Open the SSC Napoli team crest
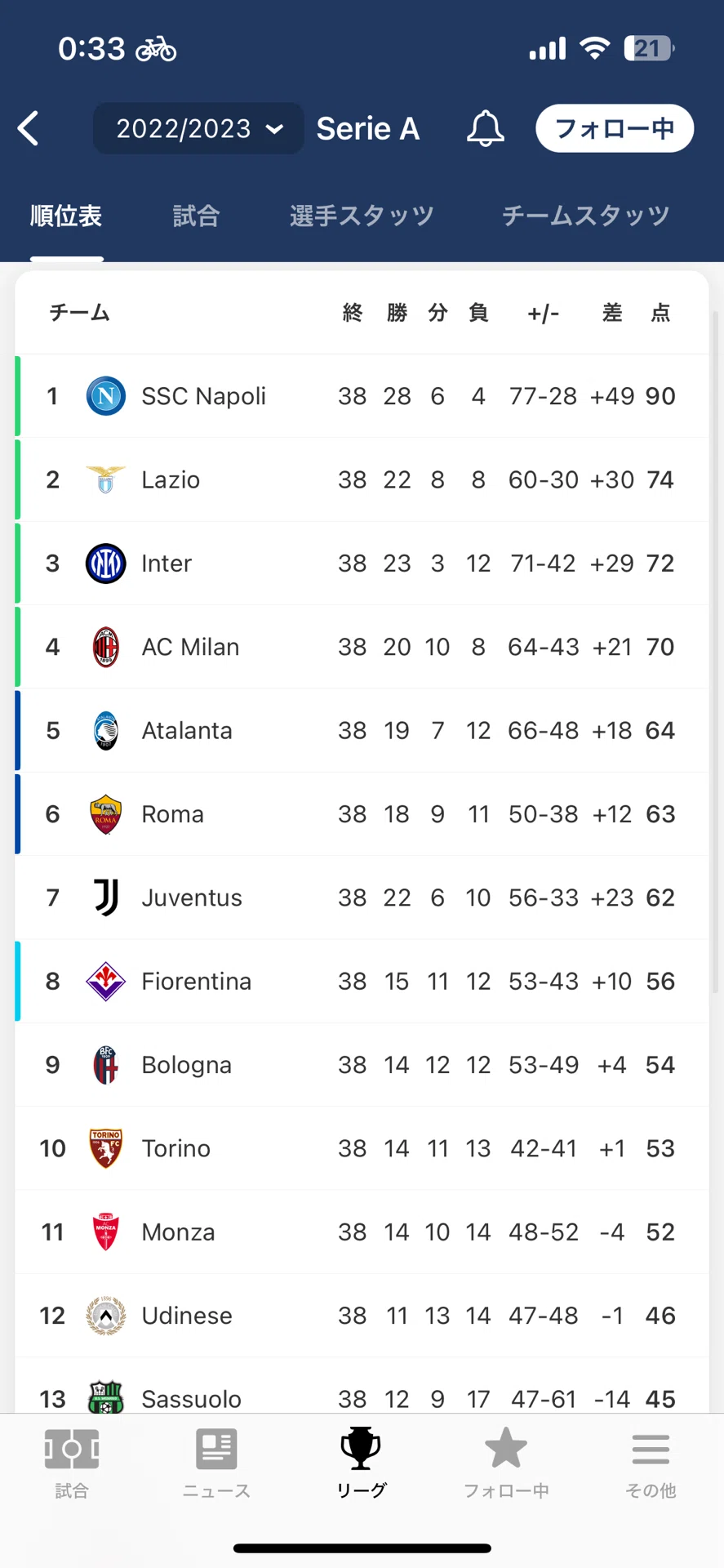The image size is (724, 1568). point(105,396)
